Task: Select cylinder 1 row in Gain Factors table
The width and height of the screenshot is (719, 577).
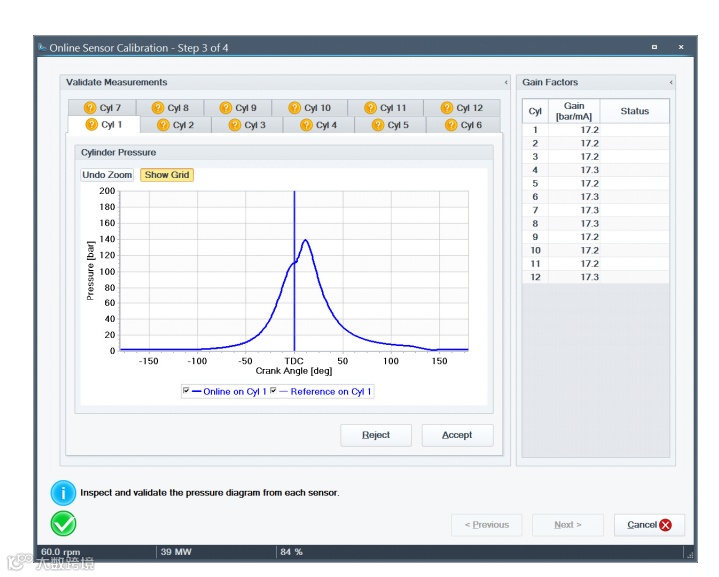Action: [x=596, y=130]
